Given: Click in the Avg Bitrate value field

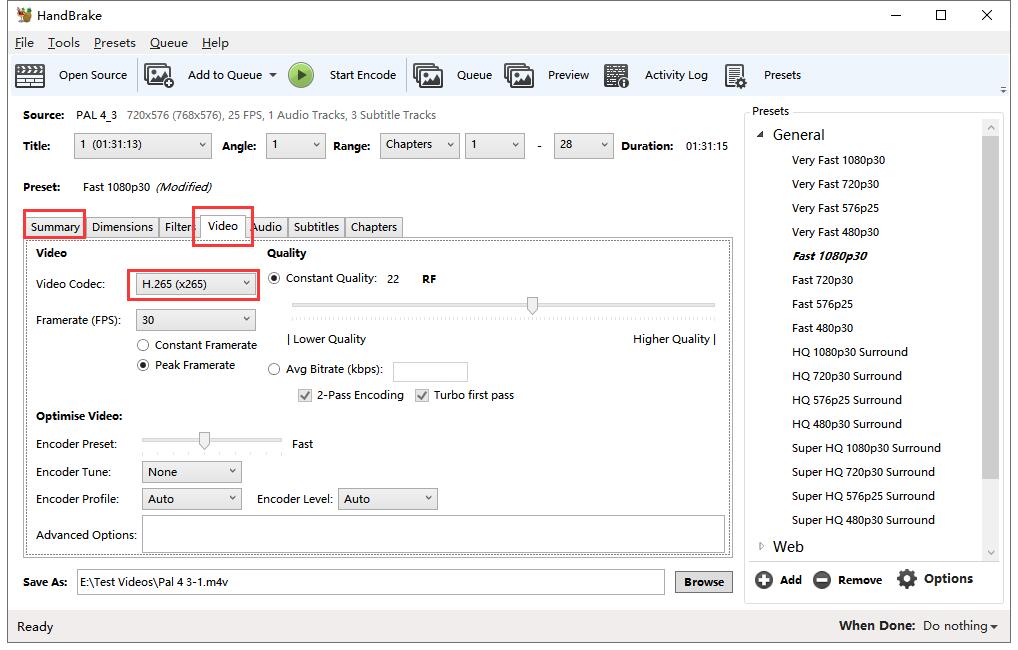Looking at the screenshot, I should coord(430,371).
